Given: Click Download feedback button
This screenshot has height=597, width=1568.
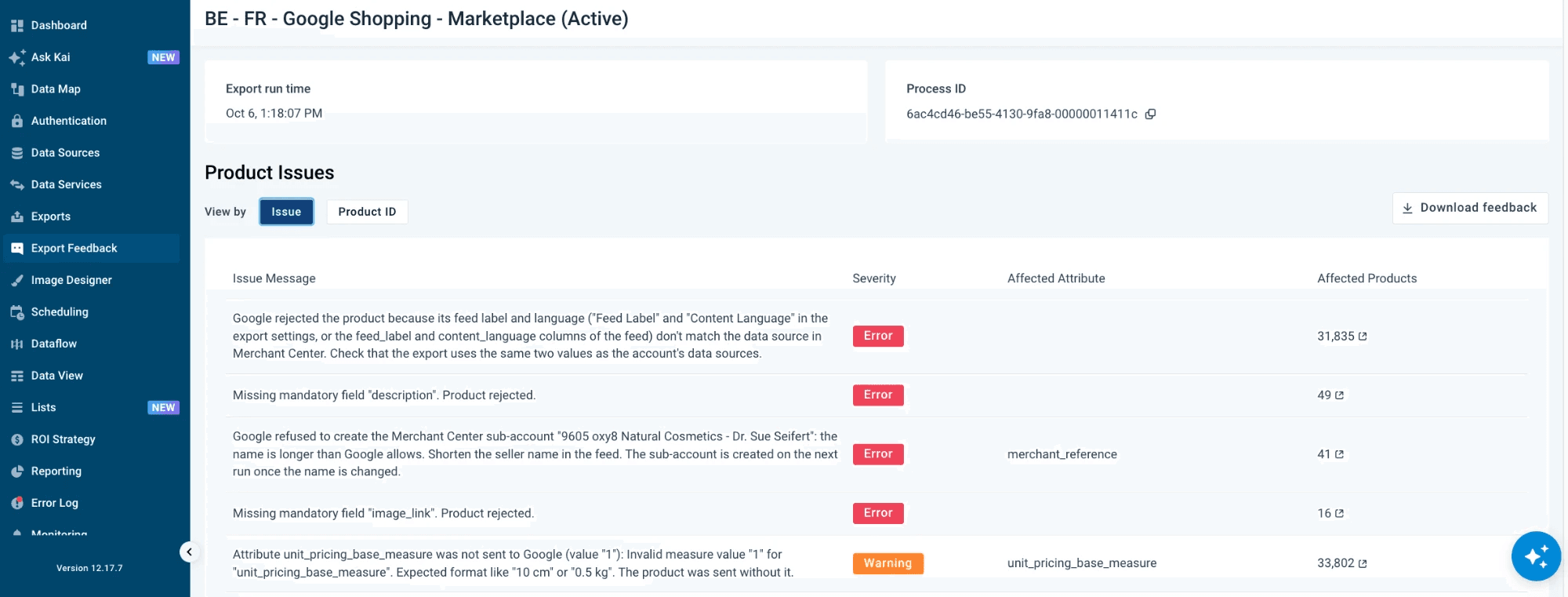Looking at the screenshot, I should point(1470,208).
